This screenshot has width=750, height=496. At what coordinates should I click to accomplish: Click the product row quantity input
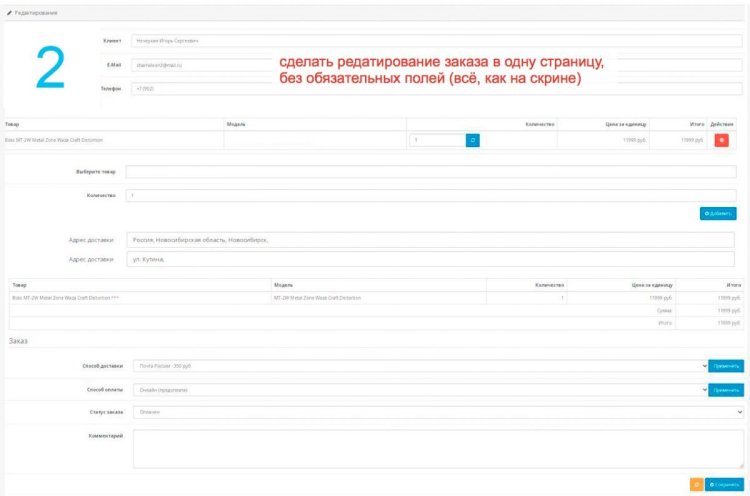[437, 141]
